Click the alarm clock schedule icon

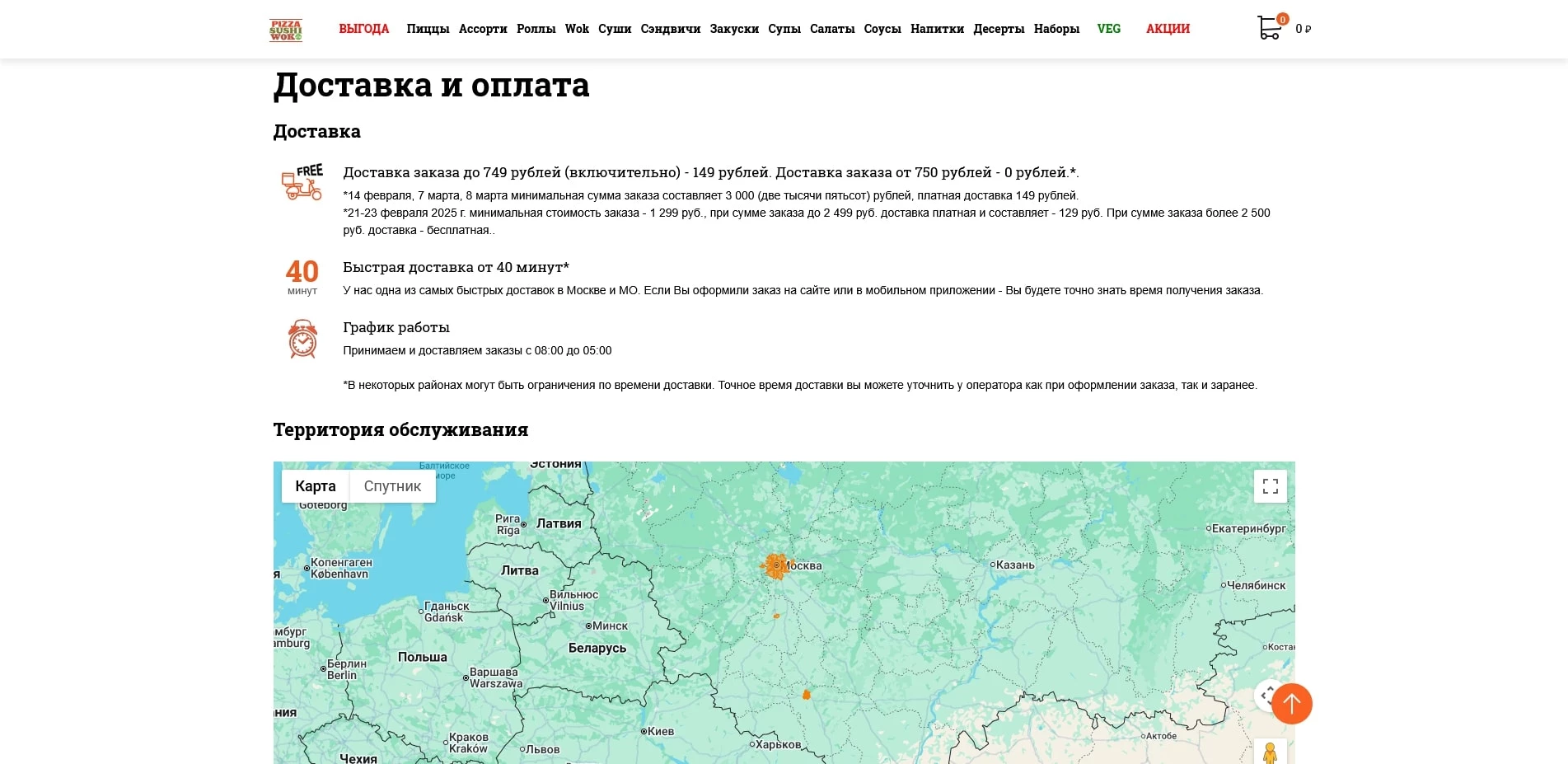pyautogui.click(x=302, y=339)
